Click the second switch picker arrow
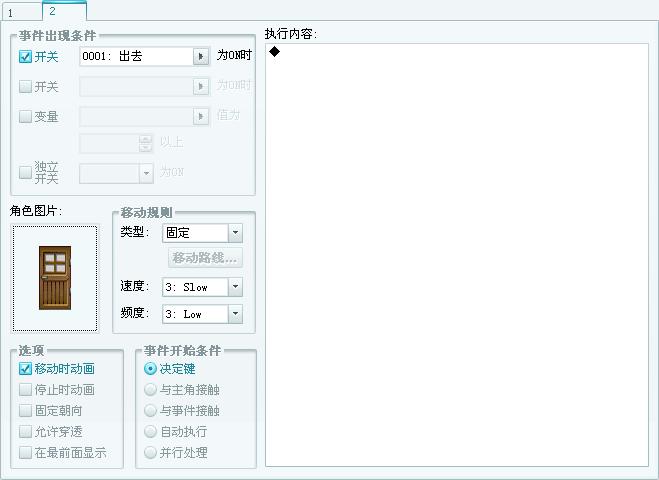Screen dimensions: 659x480 click(201, 87)
